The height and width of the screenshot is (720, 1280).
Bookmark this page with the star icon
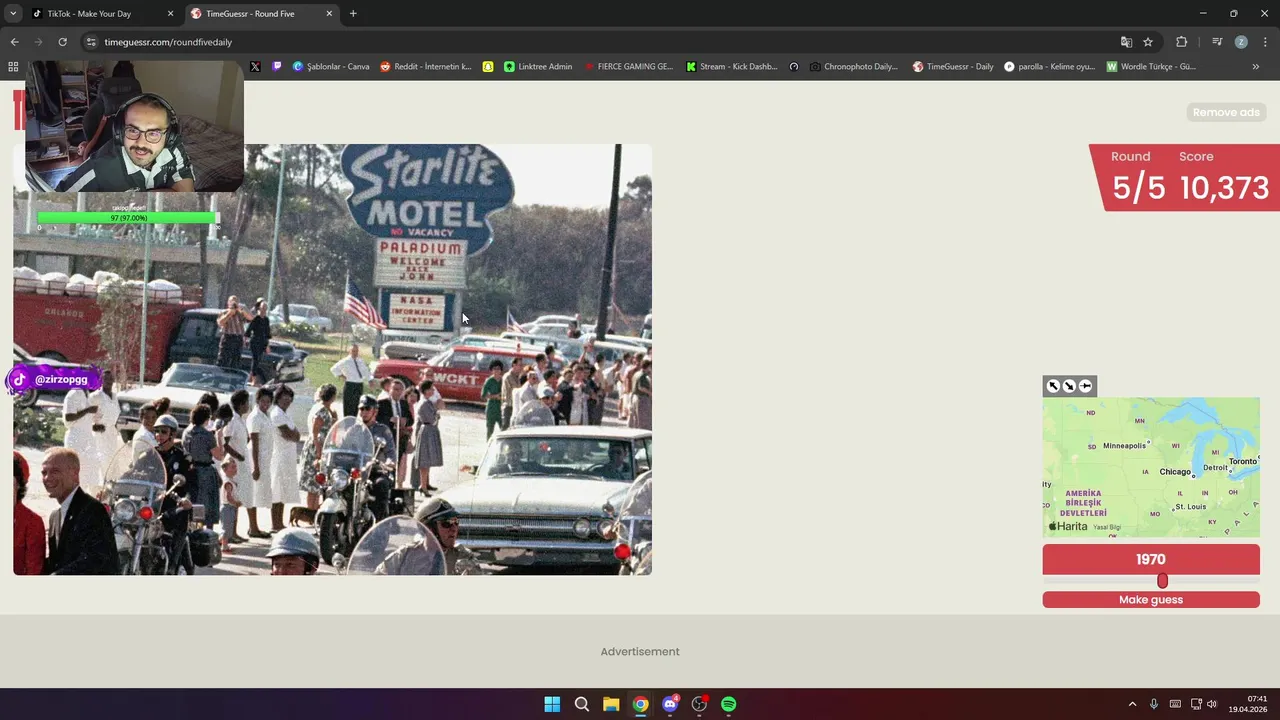pos(1148,42)
